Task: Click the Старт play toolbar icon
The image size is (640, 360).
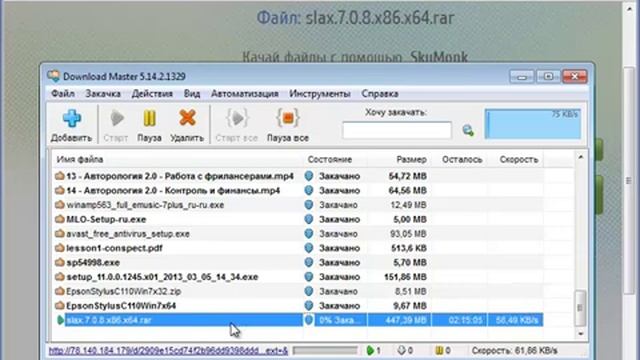Action: 117,118
